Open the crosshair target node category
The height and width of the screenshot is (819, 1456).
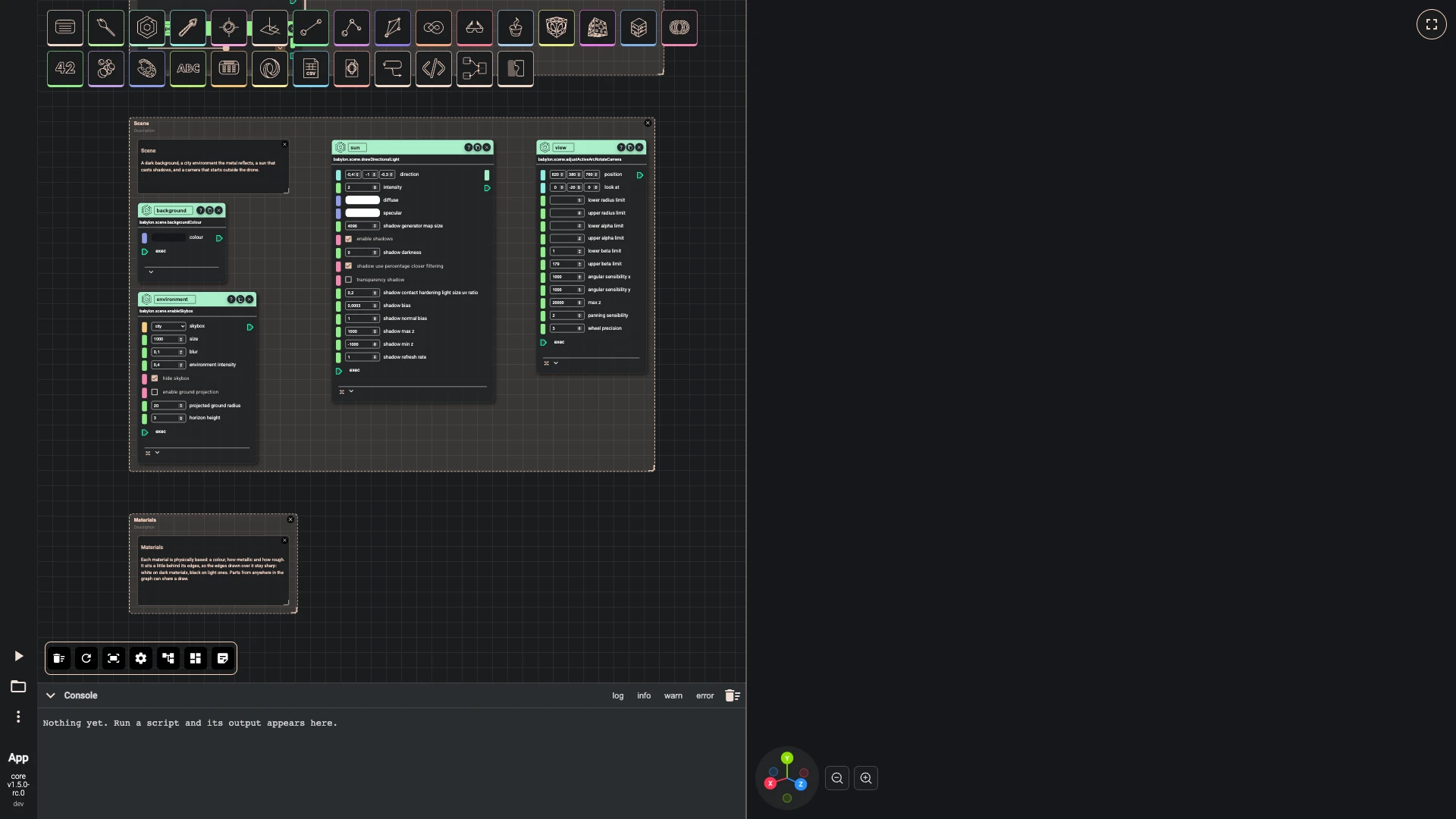229,28
